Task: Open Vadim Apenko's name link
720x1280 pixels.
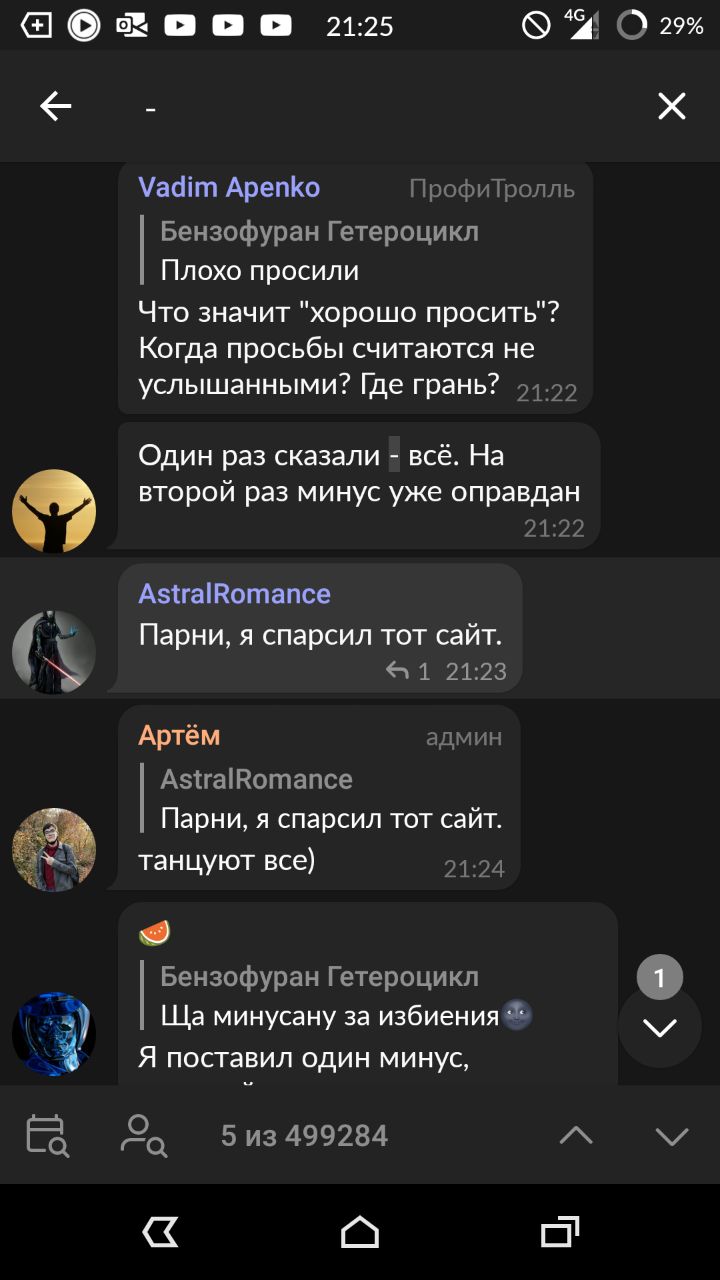Action: 229,187
